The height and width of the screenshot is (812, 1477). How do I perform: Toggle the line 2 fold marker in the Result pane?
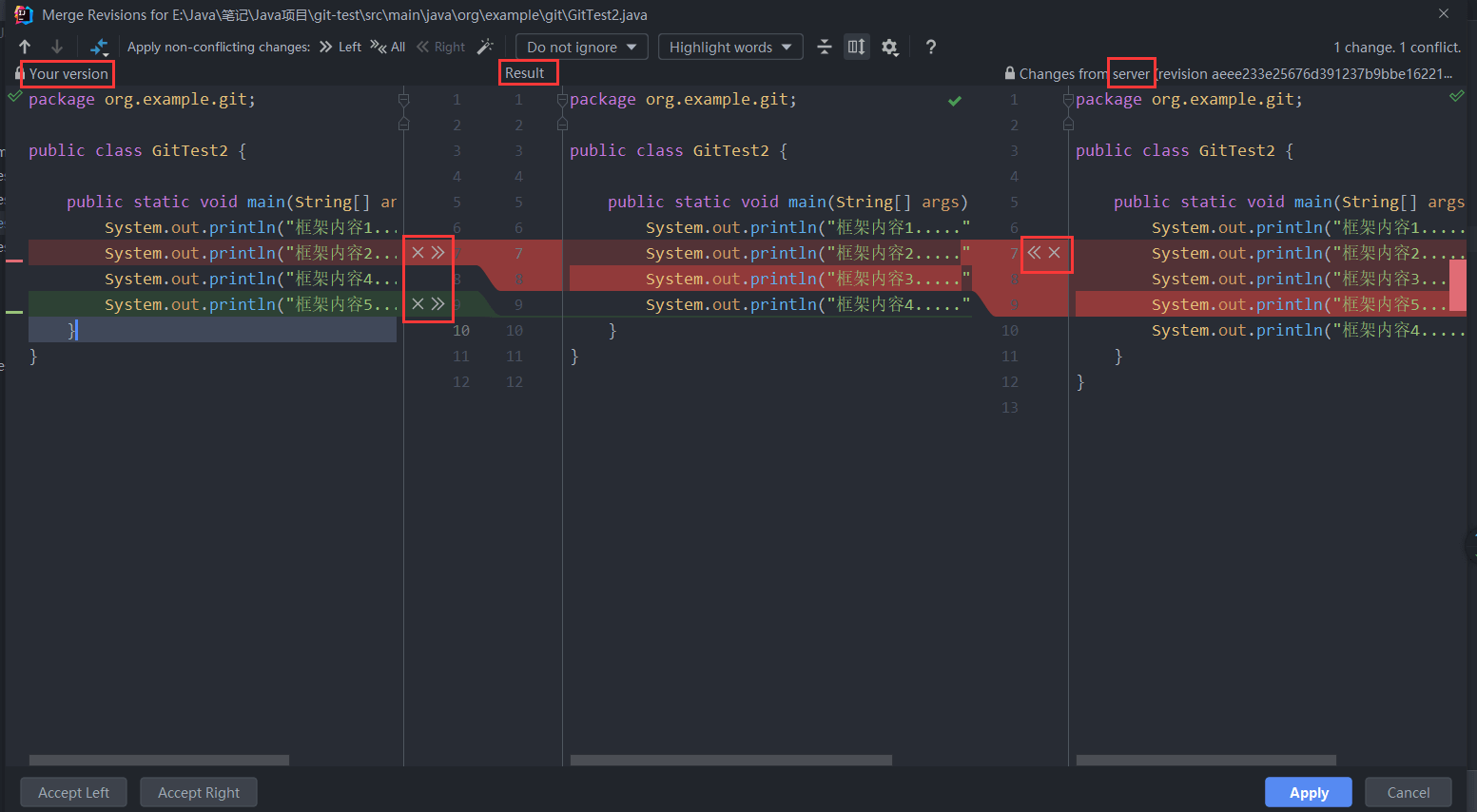pyautogui.click(x=562, y=125)
